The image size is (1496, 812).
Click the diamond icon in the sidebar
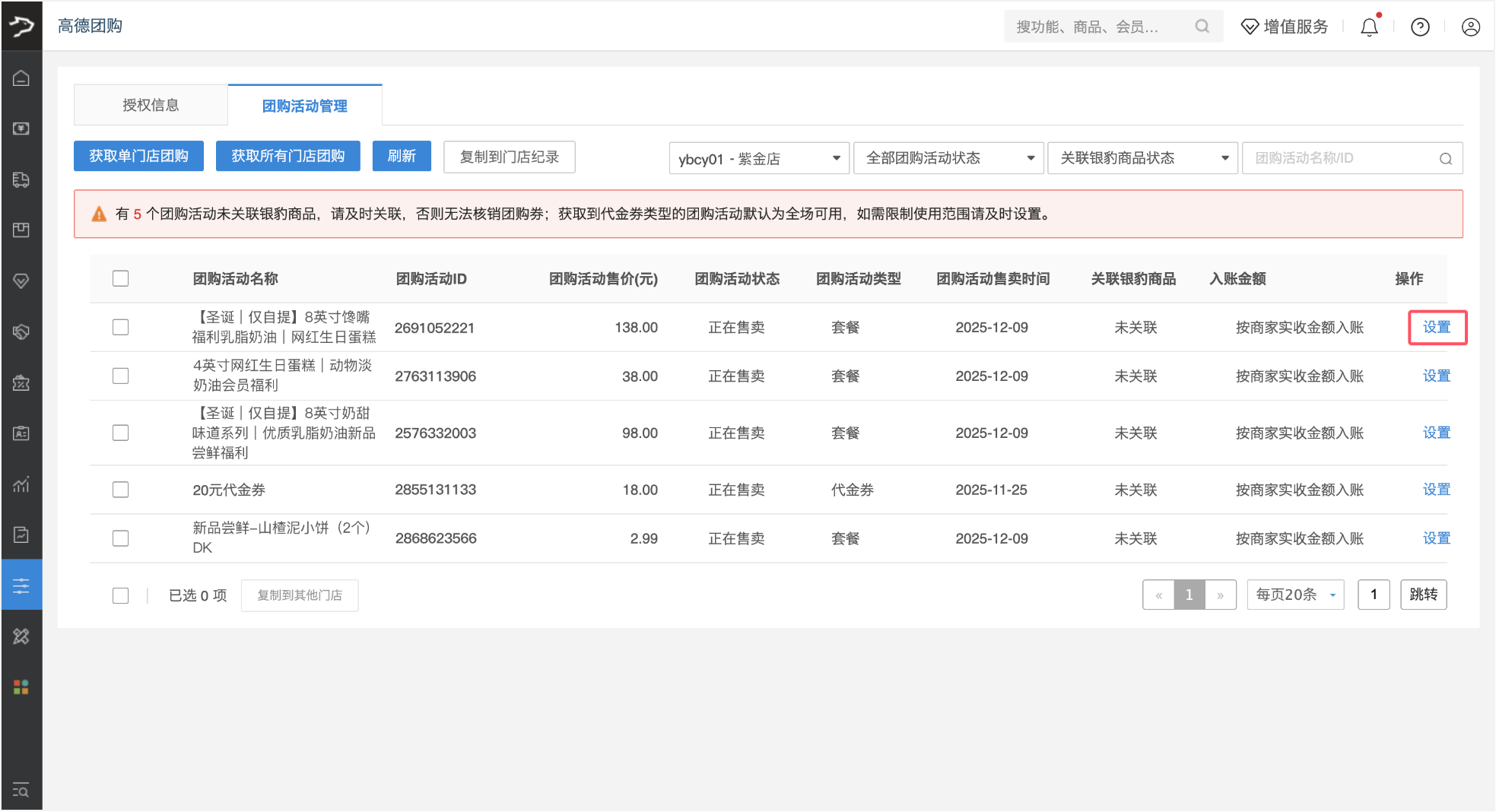tap(21, 281)
